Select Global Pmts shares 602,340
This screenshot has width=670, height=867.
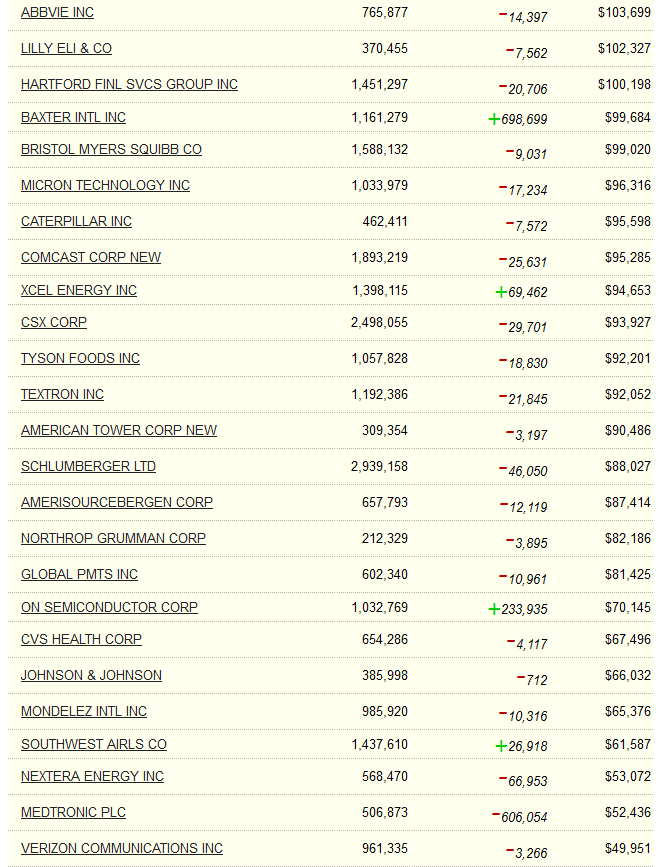click(385, 574)
